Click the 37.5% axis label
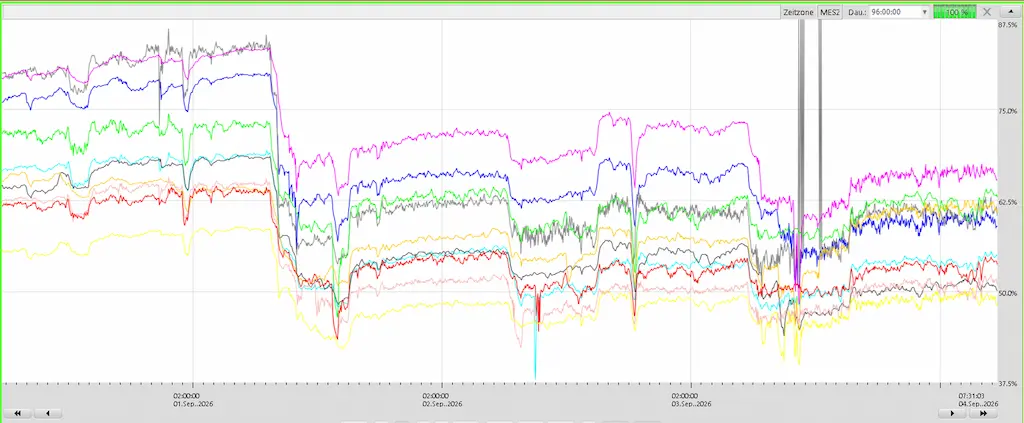 1008,383
